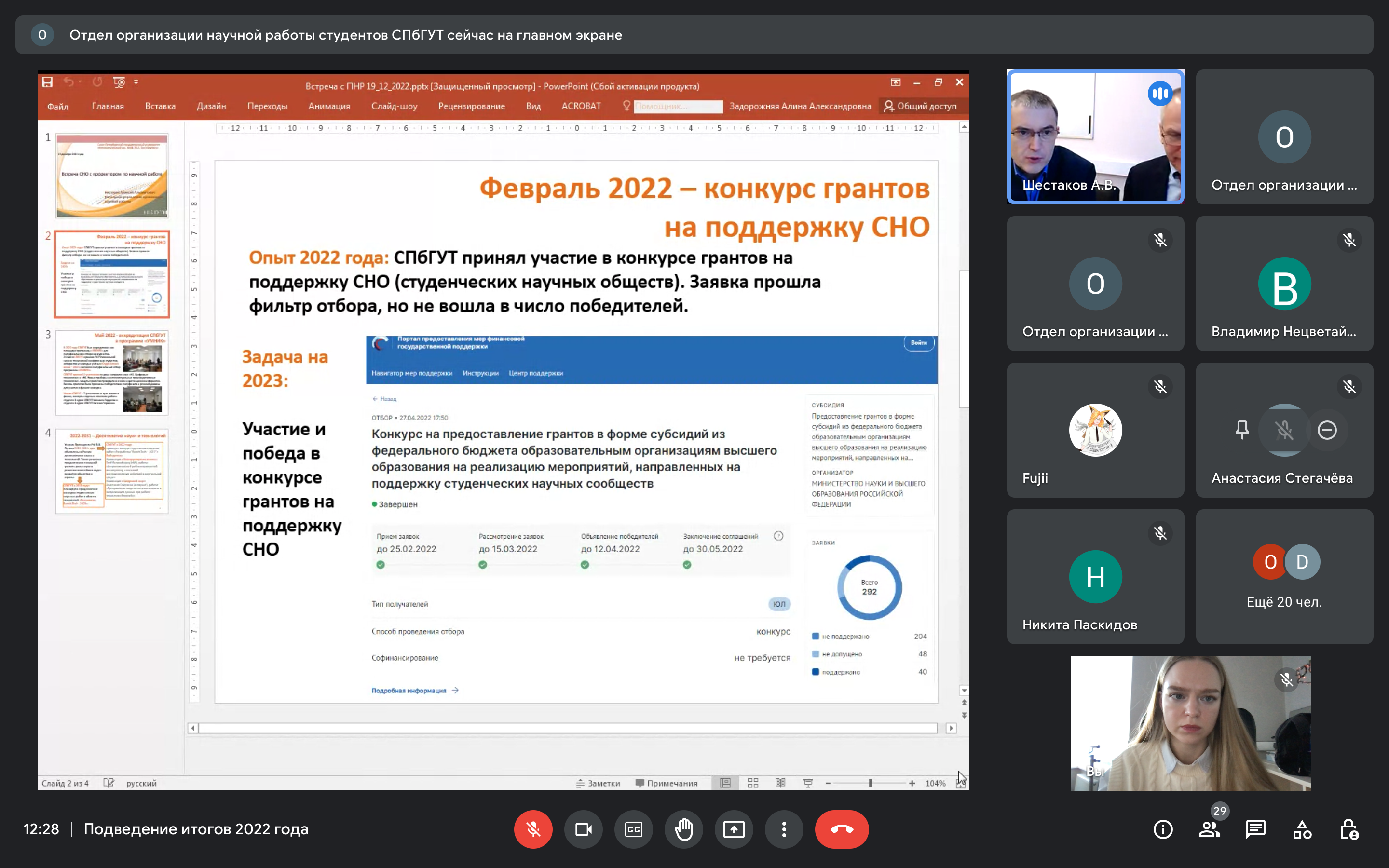Click the Слайд-шоу ribbon tab

coord(394,106)
